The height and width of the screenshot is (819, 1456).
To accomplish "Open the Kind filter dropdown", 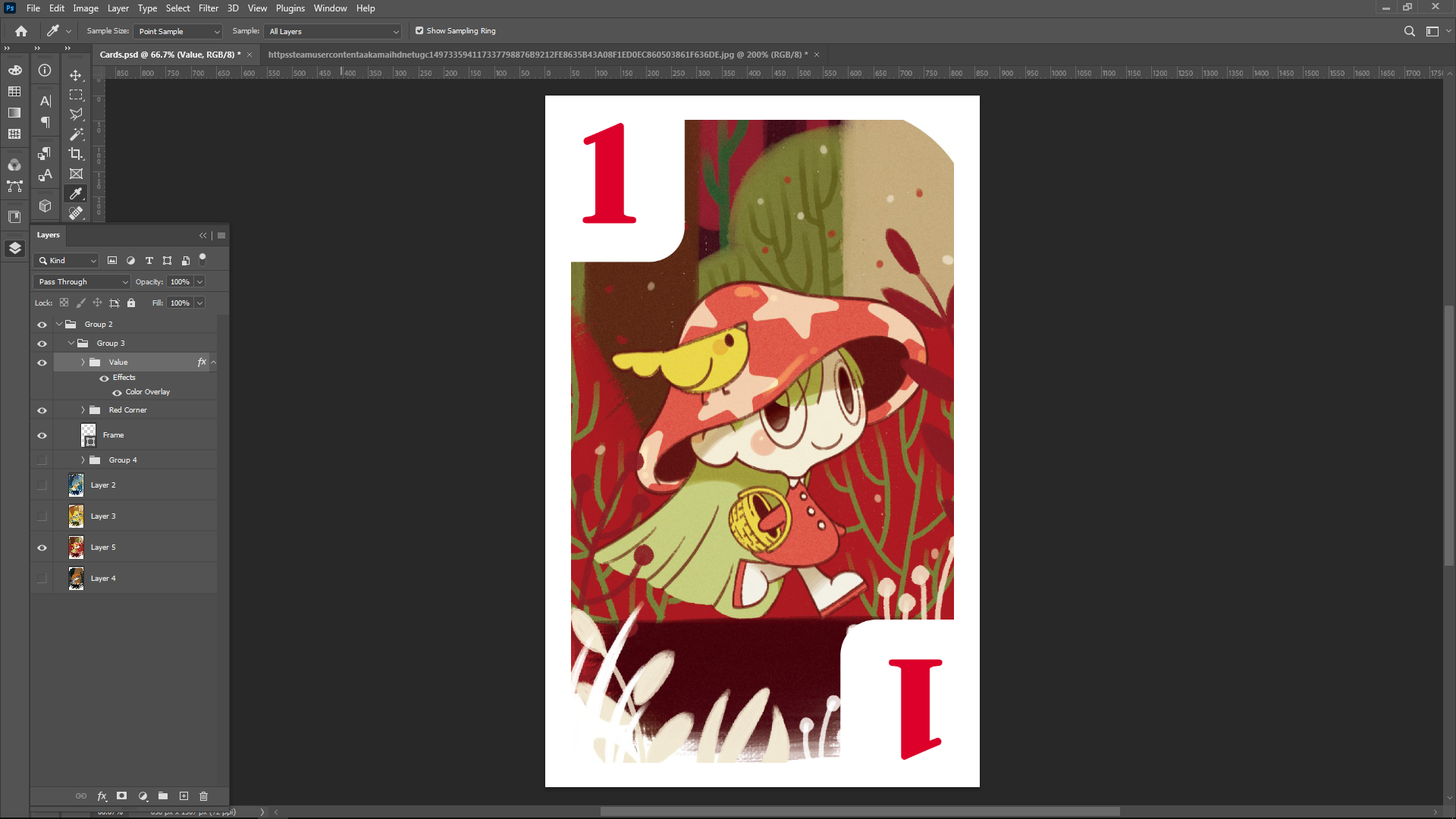I will click(x=67, y=260).
